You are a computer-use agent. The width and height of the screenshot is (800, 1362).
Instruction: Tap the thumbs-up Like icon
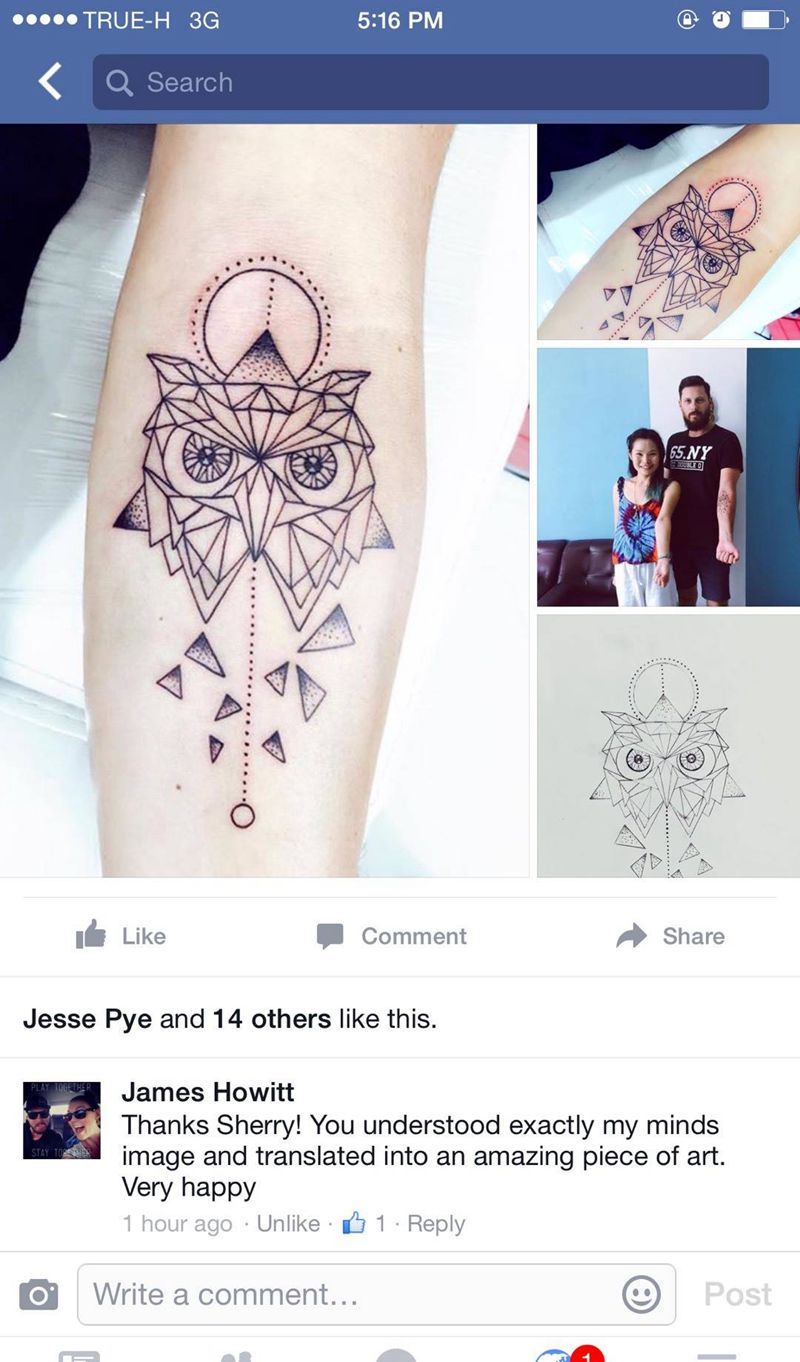click(91, 935)
